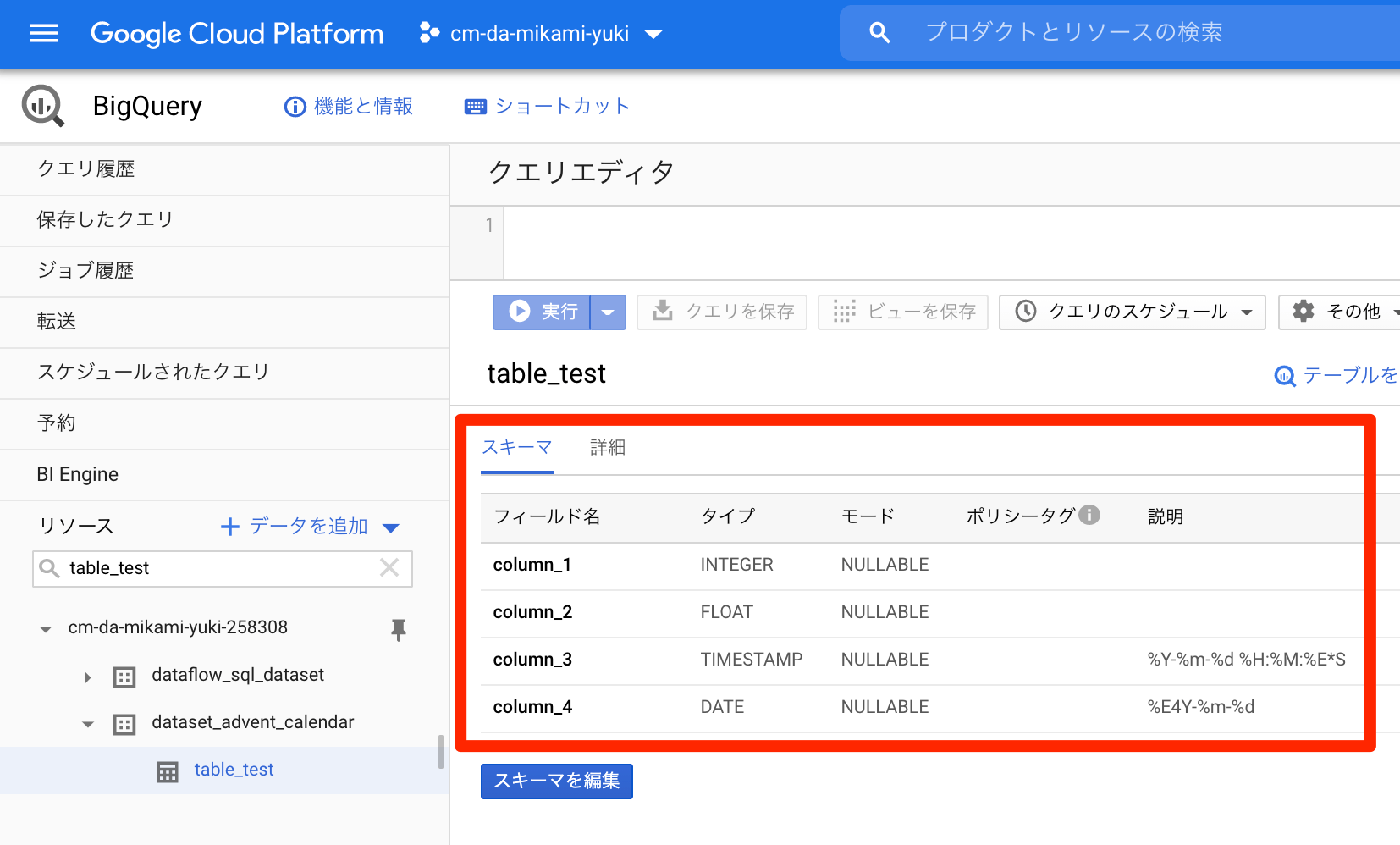Click the ポリシータグ info icon
Viewport: 1400px width, 845px height.
pos(1090,514)
